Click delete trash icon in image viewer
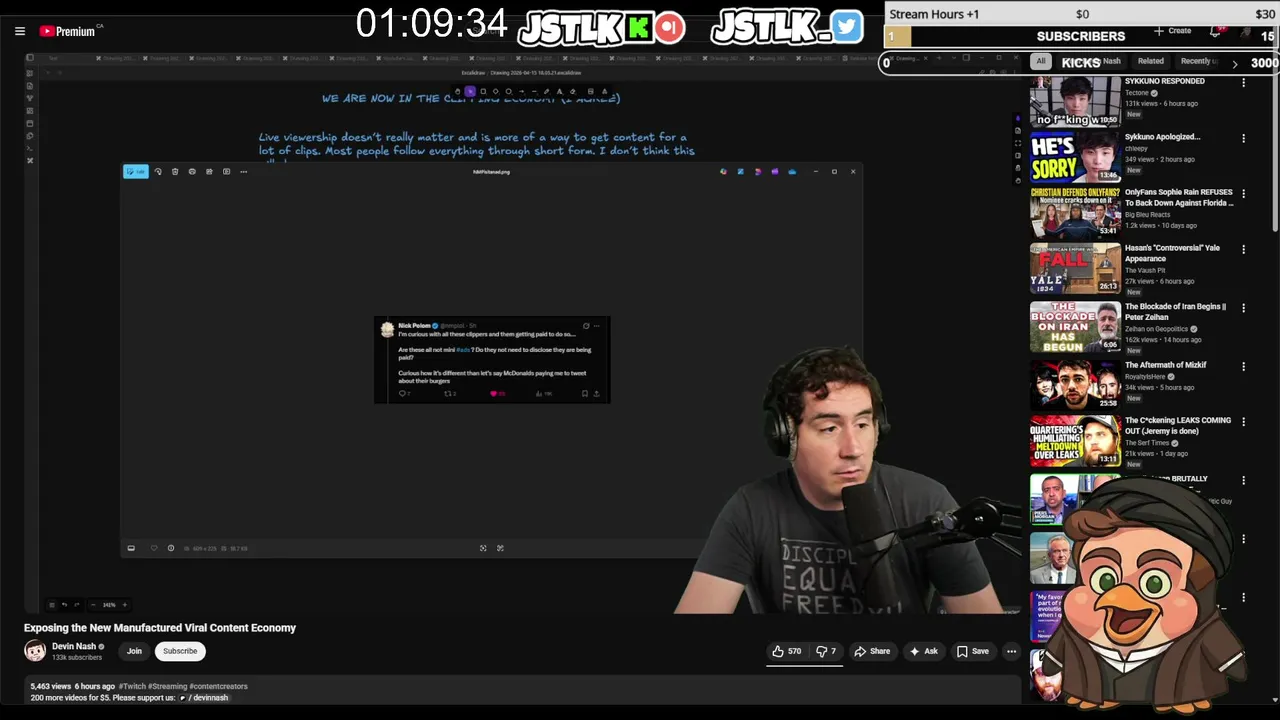The image size is (1280, 720). click(175, 171)
